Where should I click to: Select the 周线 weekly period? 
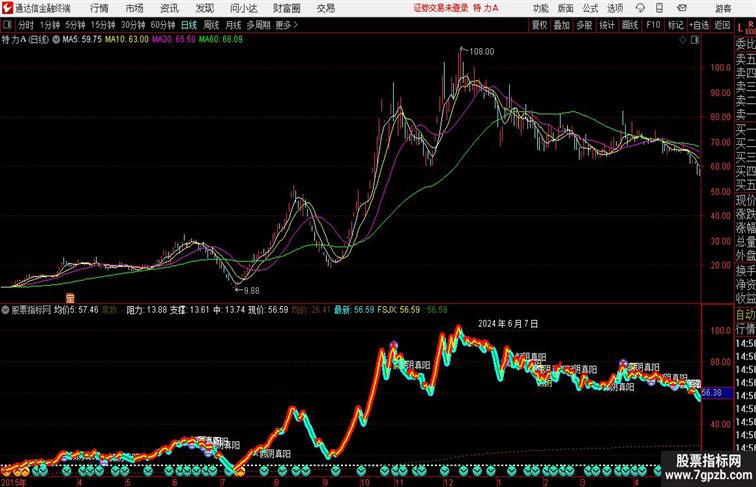click(x=211, y=25)
